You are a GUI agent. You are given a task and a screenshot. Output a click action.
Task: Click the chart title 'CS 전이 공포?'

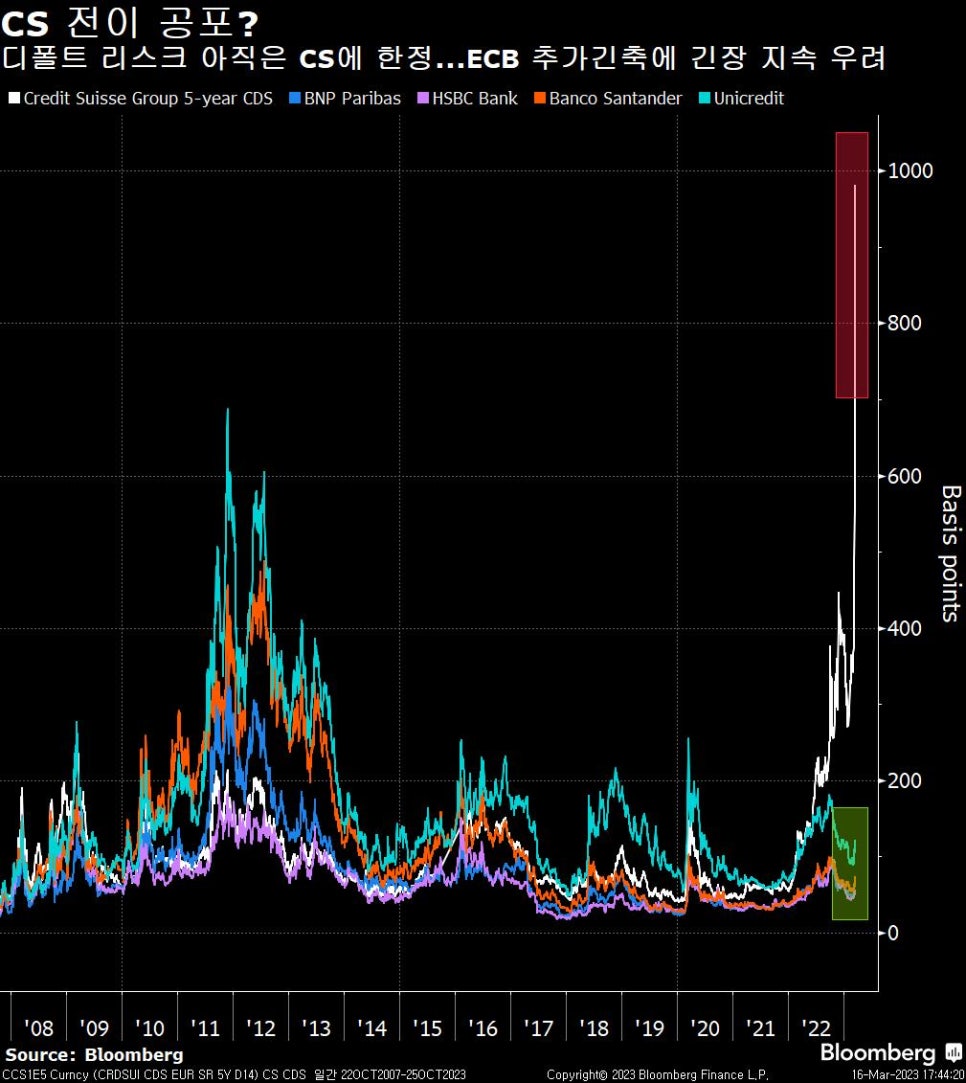pos(130,24)
